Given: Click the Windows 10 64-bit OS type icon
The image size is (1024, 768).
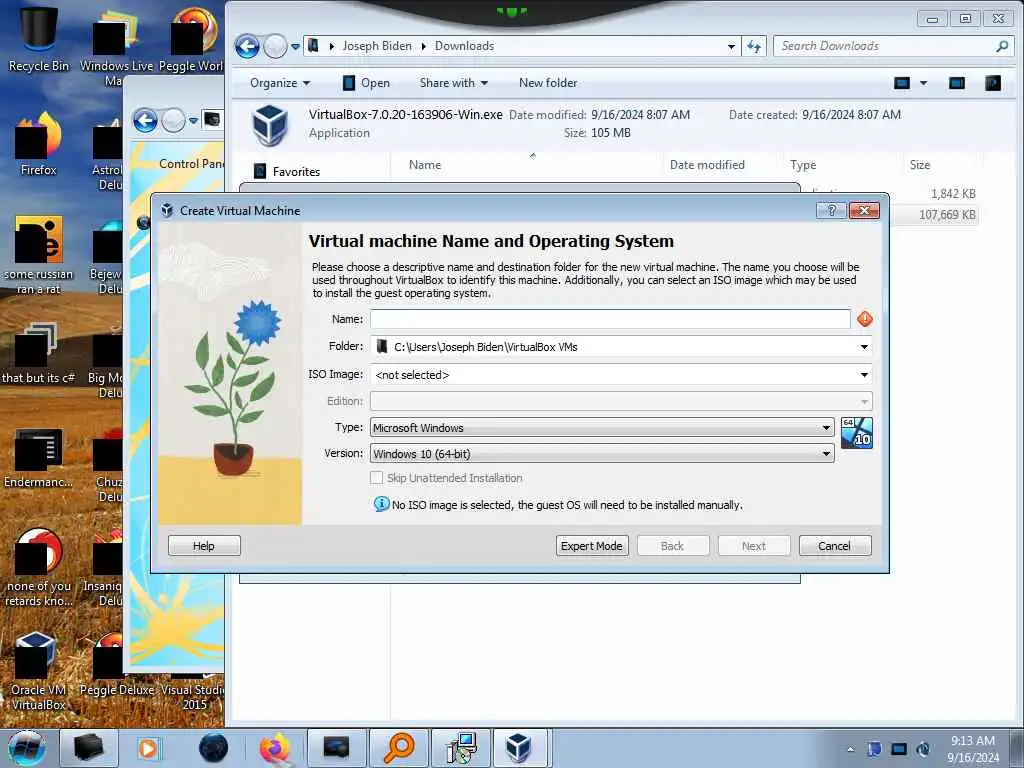Looking at the screenshot, I should [856, 433].
